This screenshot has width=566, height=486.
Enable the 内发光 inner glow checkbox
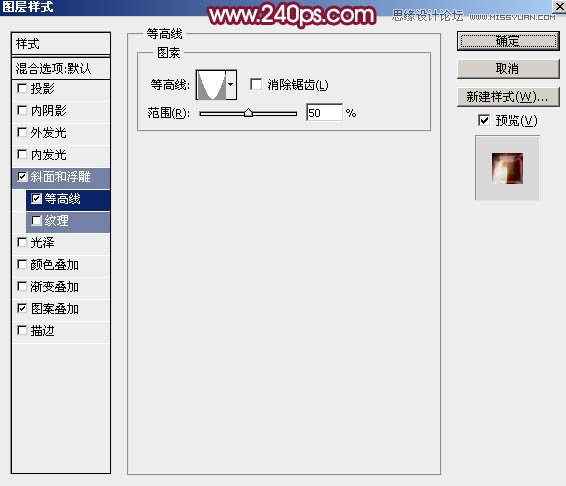point(22,154)
